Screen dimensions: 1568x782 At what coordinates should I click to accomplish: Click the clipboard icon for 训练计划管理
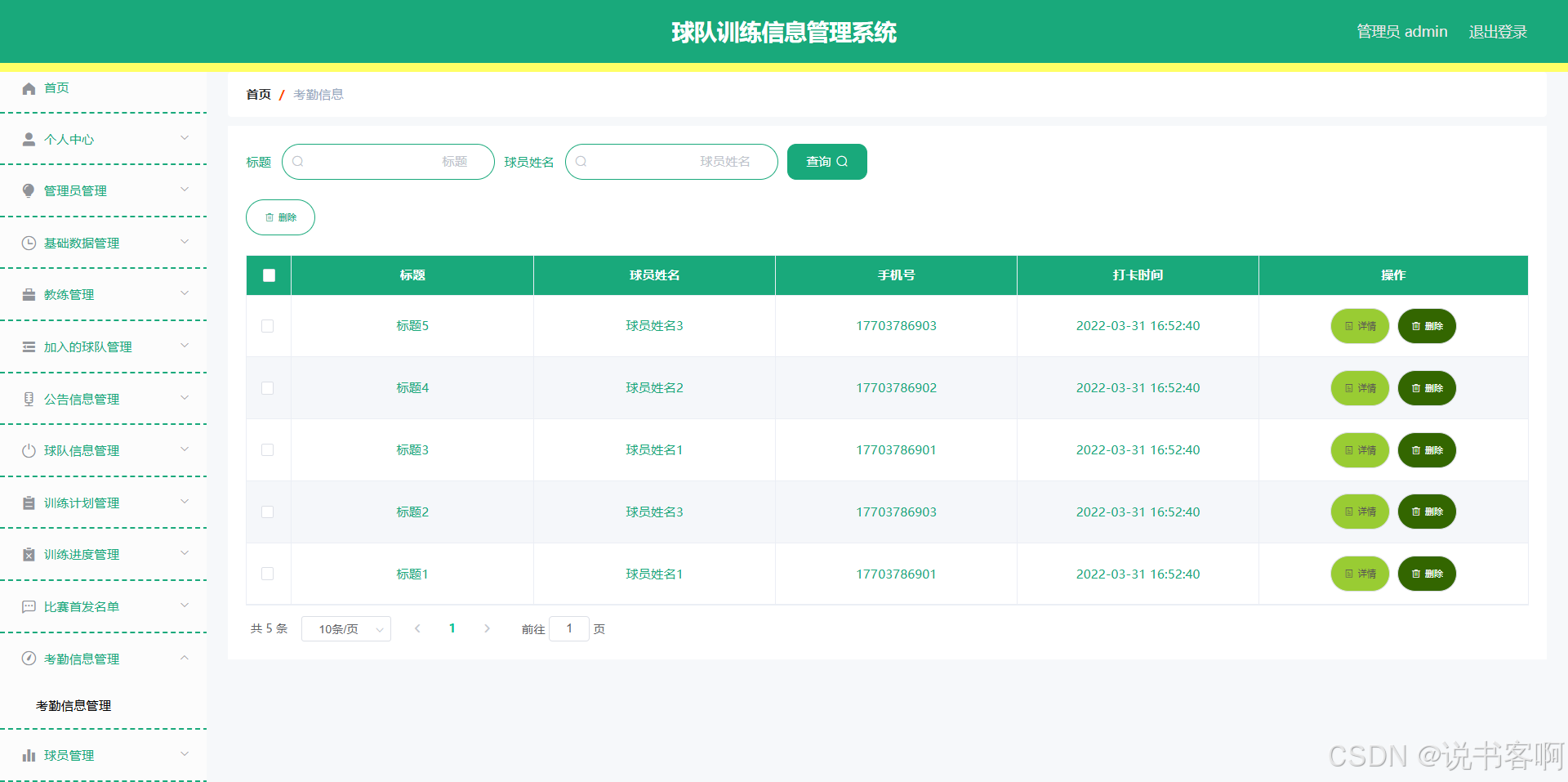pos(29,503)
